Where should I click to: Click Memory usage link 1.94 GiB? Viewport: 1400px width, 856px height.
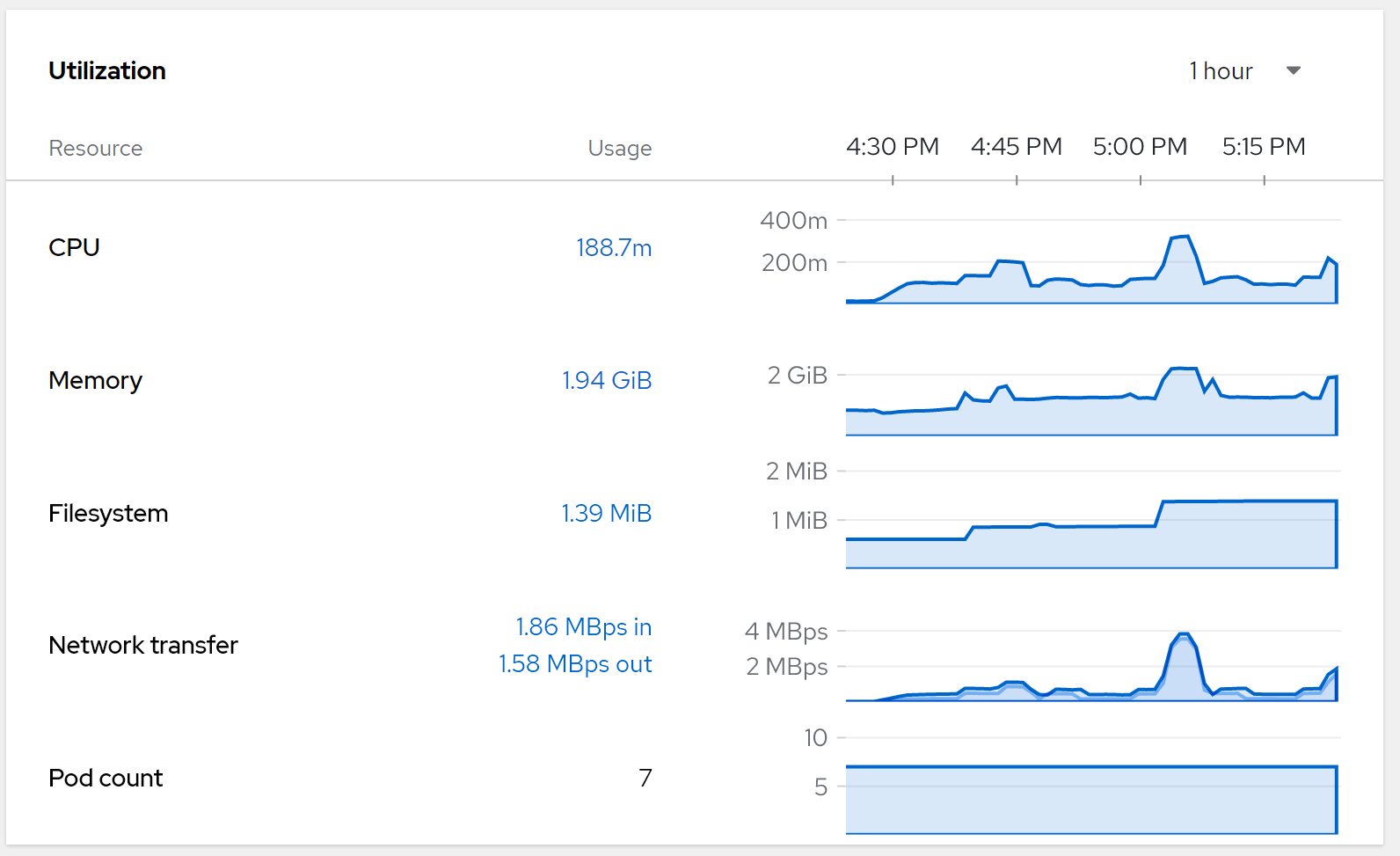(x=606, y=381)
